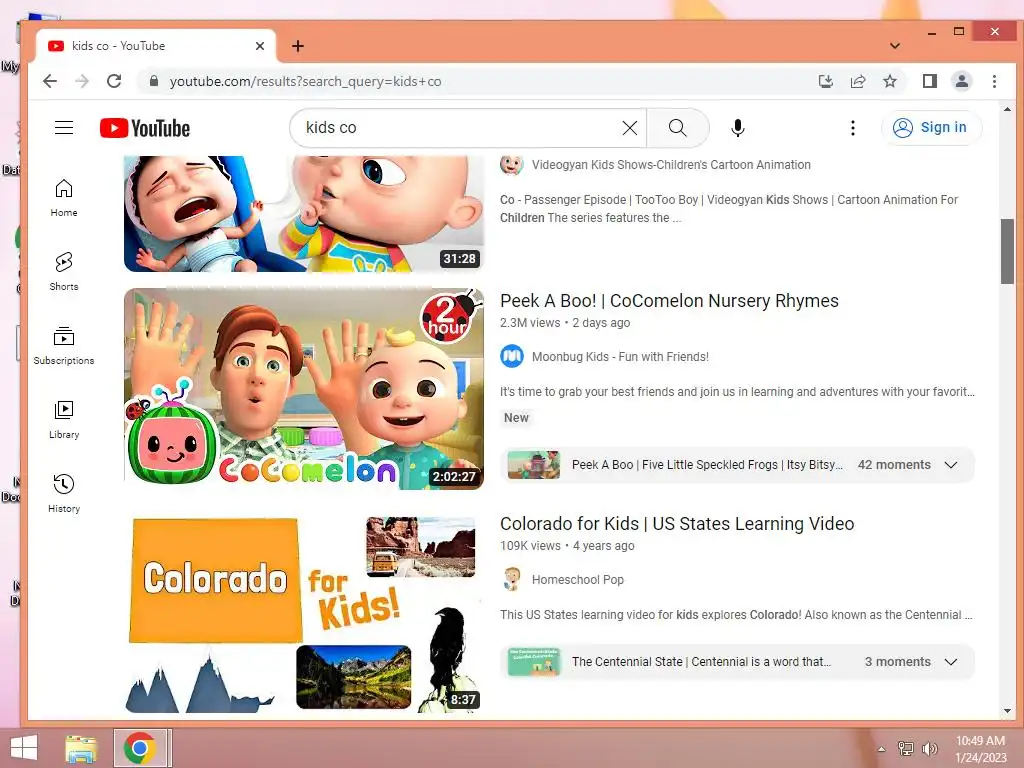Click the volume speaker tray icon
1024x768 pixels.
(929, 748)
